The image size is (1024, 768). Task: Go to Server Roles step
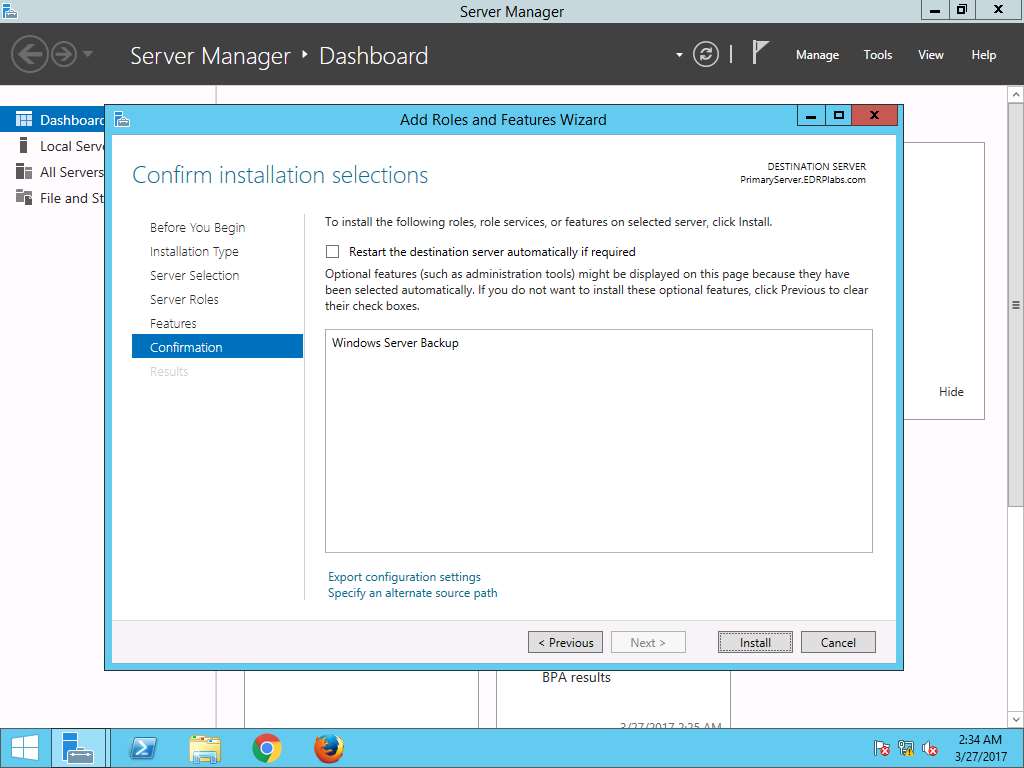tap(184, 300)
